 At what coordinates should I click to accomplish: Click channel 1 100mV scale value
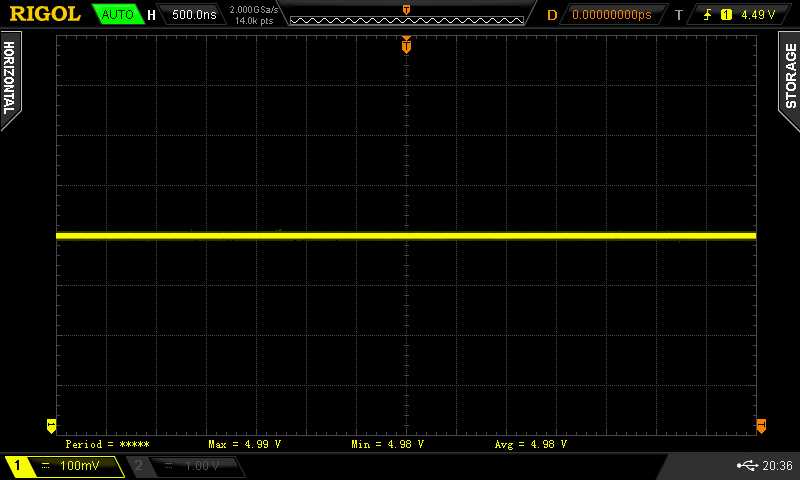pyautogui.click(x=80, y=466)
